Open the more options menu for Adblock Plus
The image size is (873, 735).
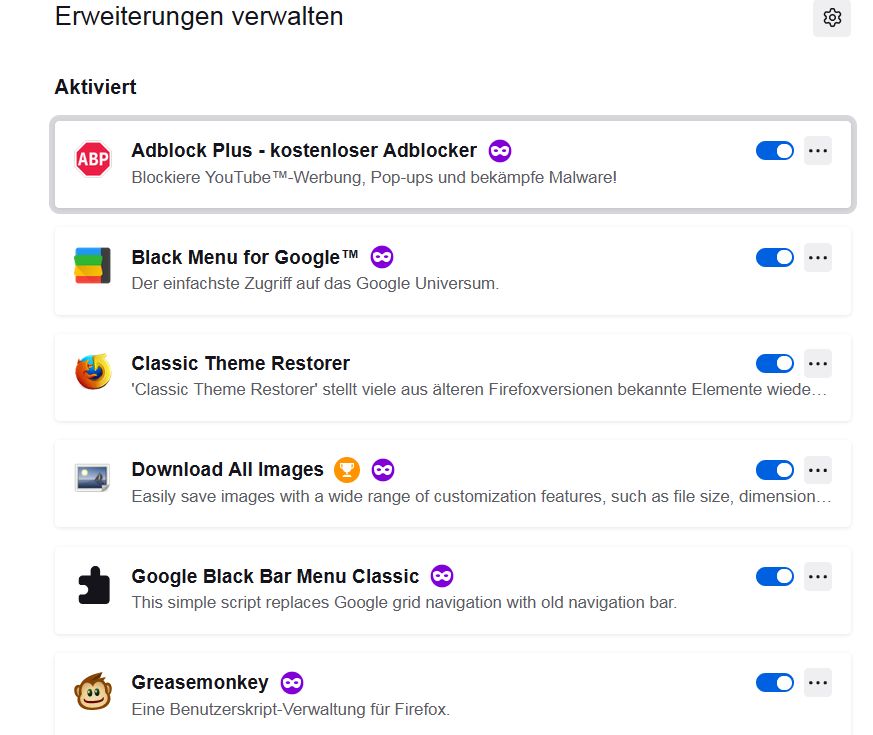(818, 151)
